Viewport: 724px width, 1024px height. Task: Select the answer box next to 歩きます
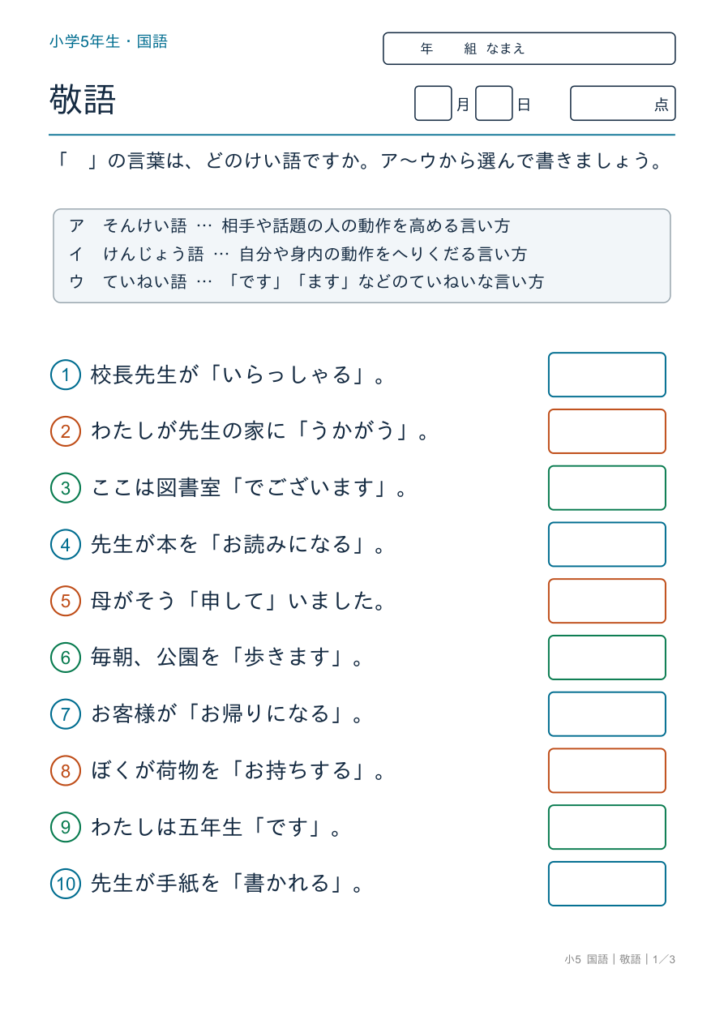coord(606,657)
